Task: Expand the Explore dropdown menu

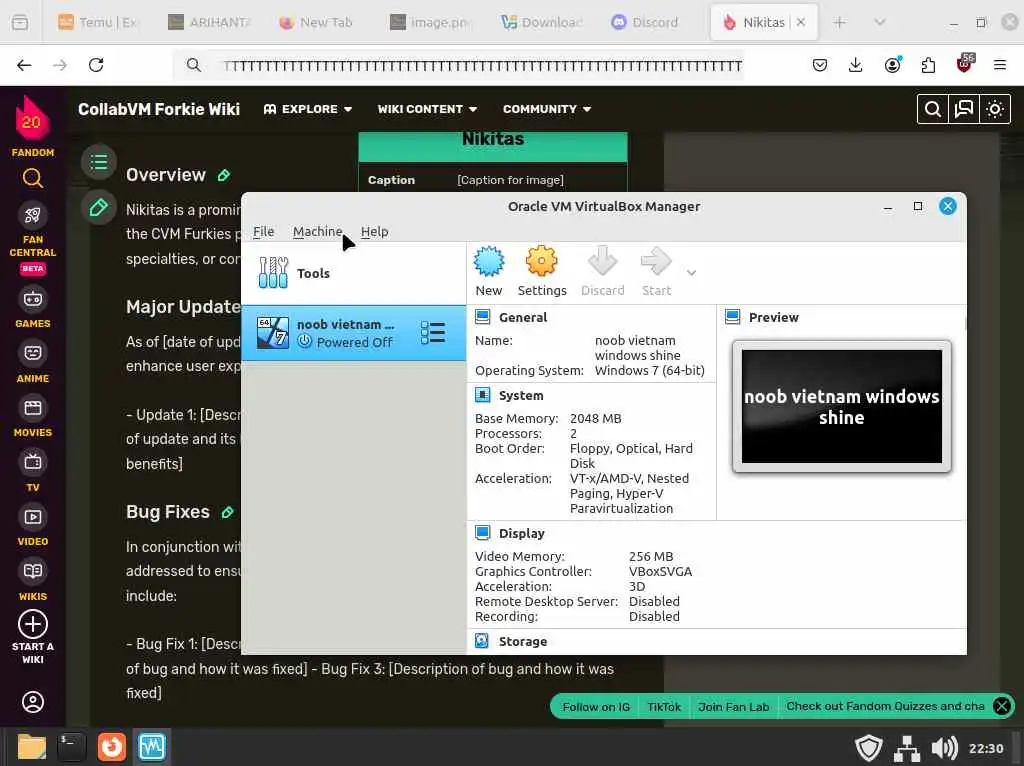Action: [308, 109]
